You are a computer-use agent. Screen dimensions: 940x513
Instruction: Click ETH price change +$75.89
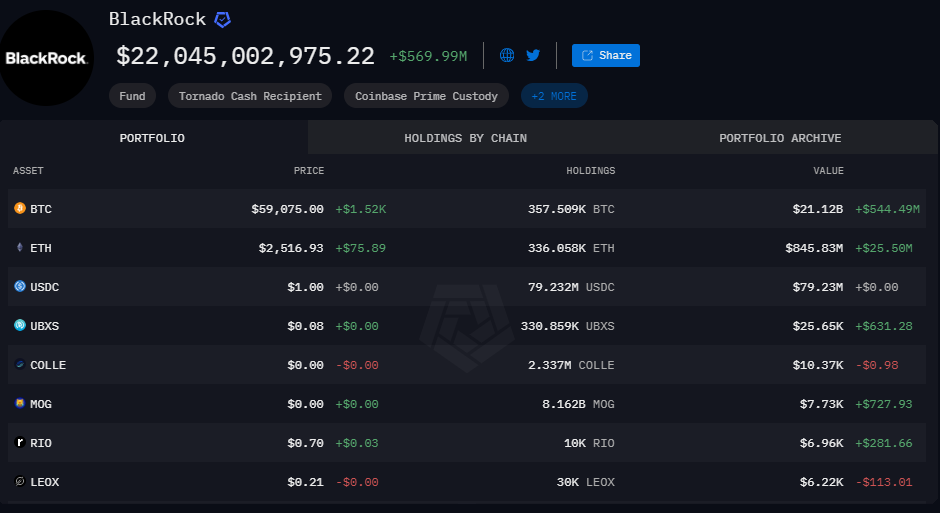(x=361, y=248)
